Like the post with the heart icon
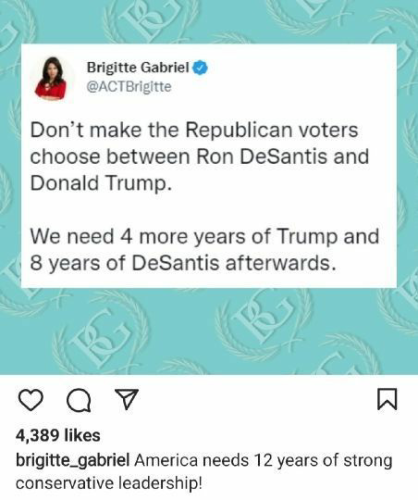The height and width of the screenshot is (500, 418). [x=30, y=399]
